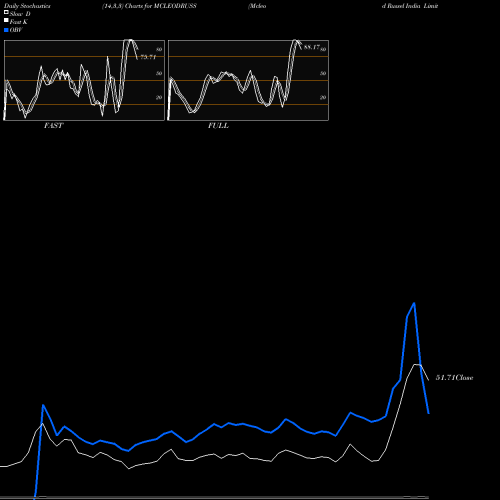Click the Fast K legend swatch

pyautogui.click(x=6, y=21)
